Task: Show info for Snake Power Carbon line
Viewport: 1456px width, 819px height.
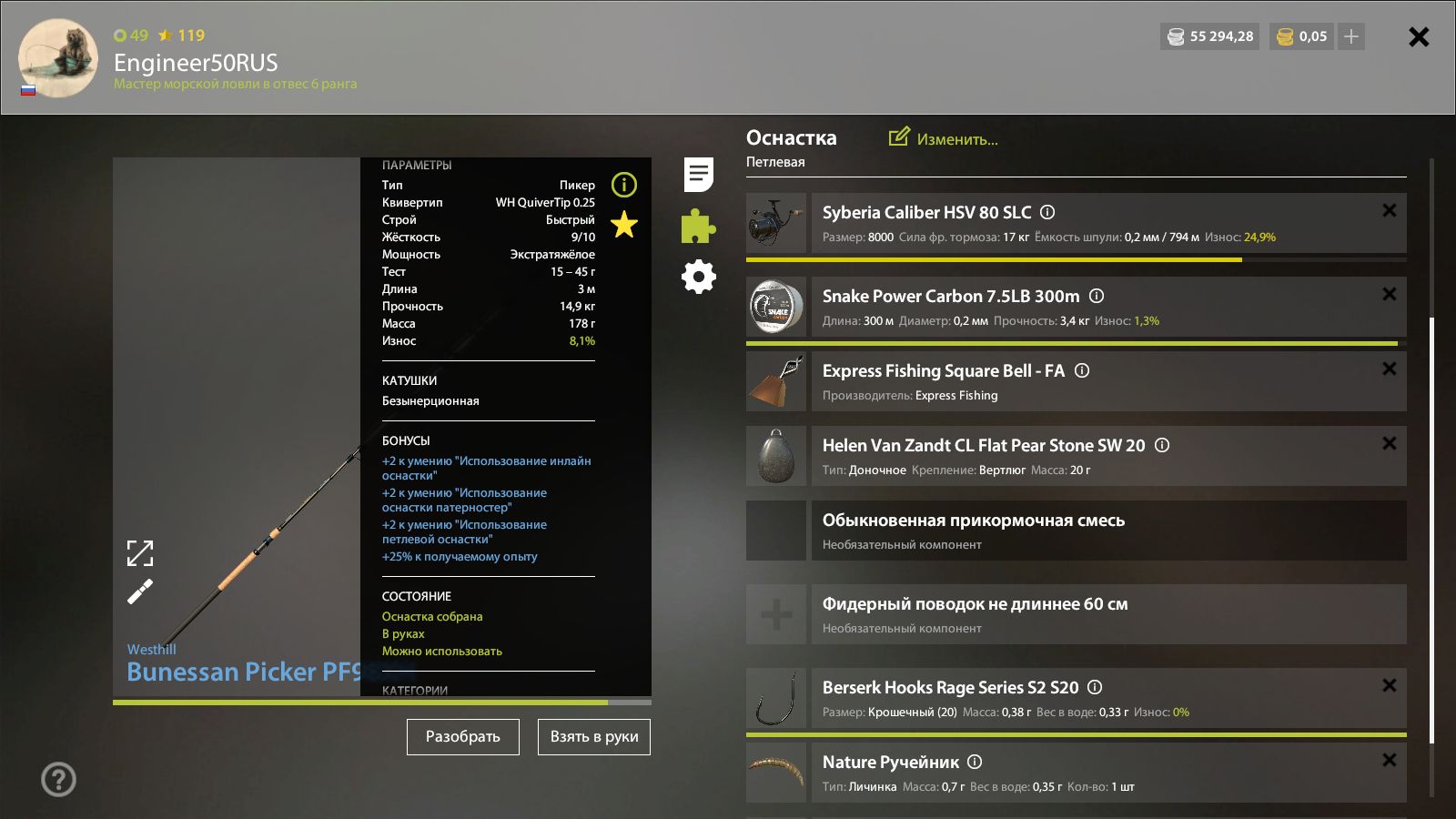Action: [x=1097, y=296]
